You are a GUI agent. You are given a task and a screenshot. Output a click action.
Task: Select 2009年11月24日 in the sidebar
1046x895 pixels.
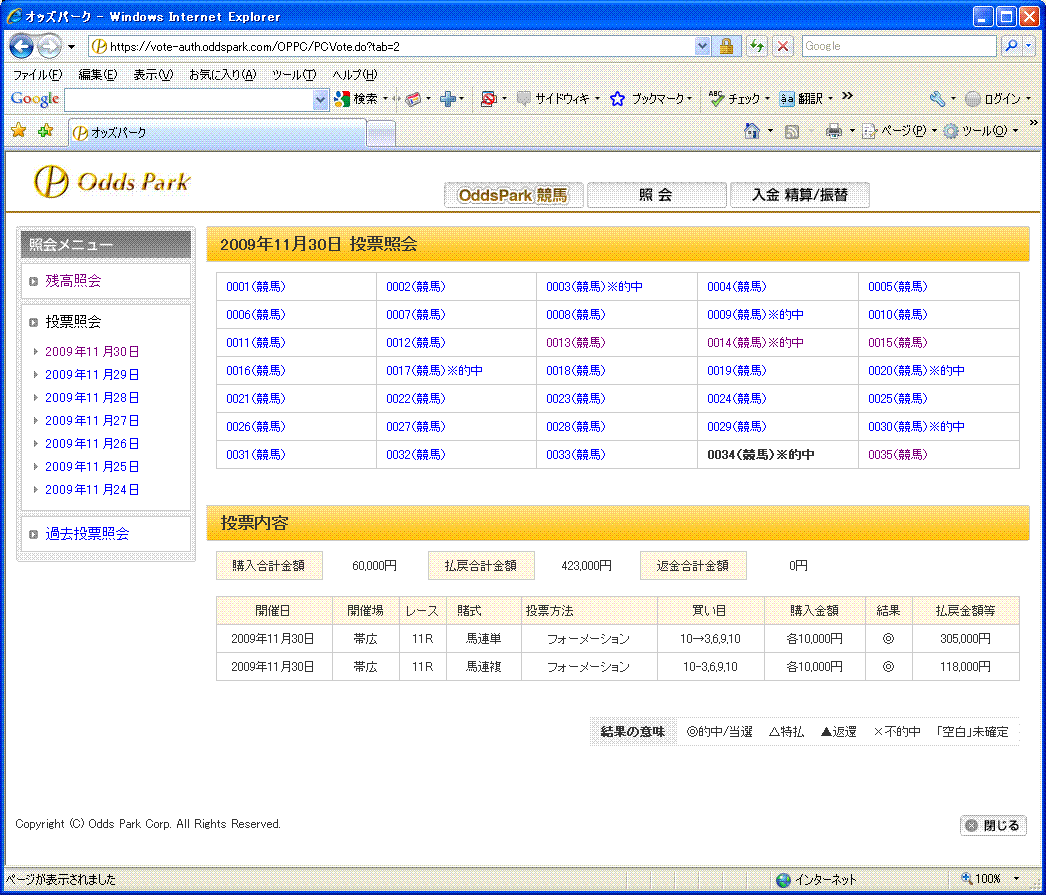coord(92,490)
